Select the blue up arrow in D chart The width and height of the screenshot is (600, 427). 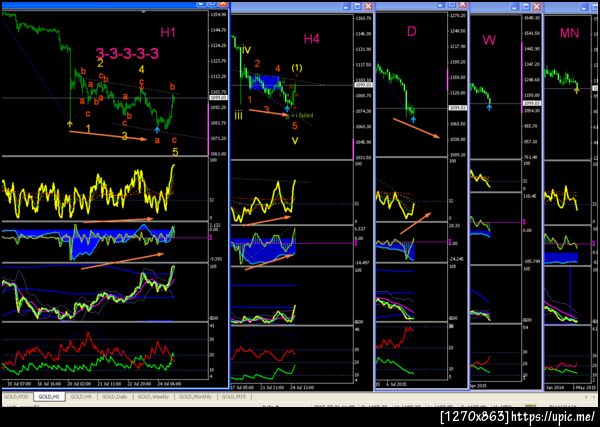point(413,120)
